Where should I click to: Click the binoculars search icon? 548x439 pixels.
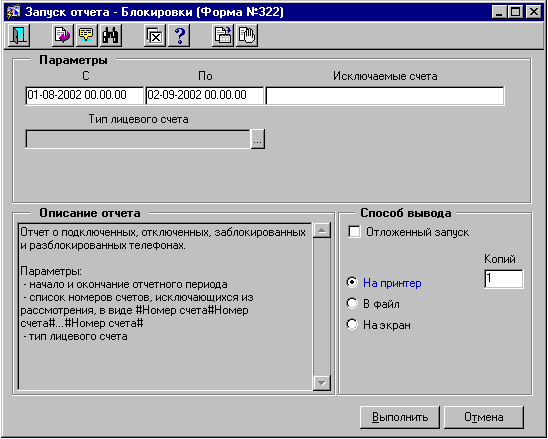click(111, 35)
